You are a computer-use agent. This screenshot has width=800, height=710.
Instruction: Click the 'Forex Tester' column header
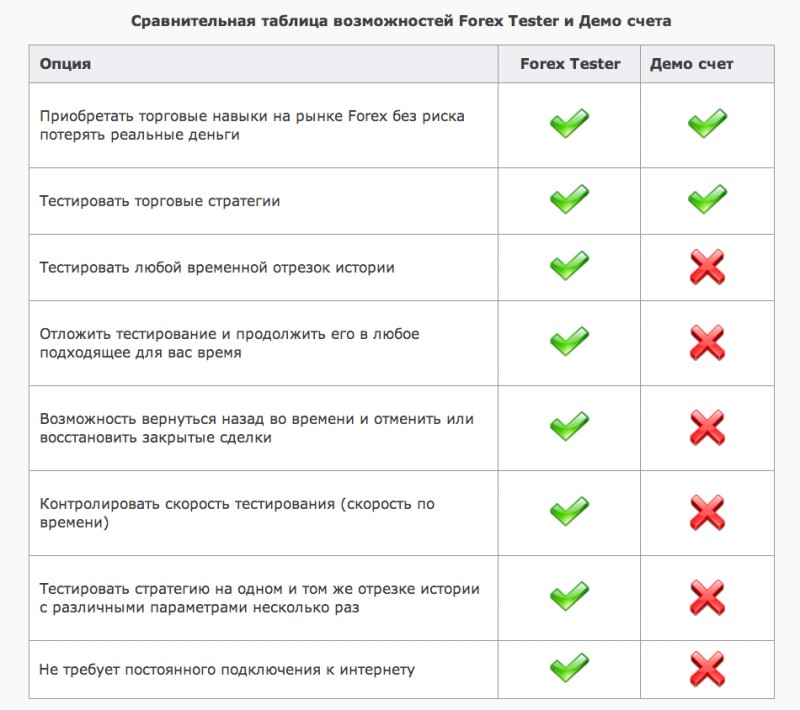[x=570, y=64]
